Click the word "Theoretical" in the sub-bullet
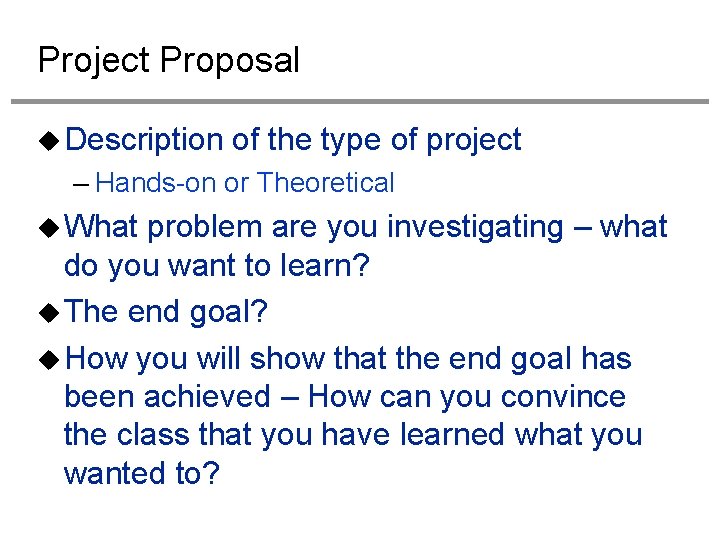Viewport: 720px width, 540px height. coord(325,183)
